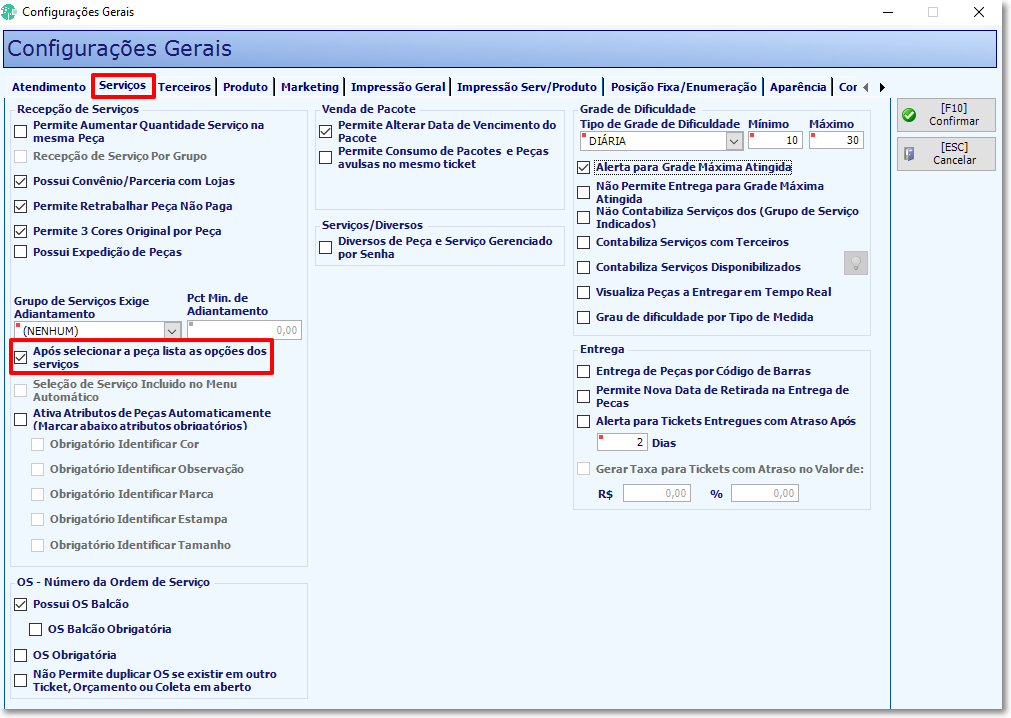
Task: Open Tipo de Grade de Dificuldade dropdown
Action: (x=734, y=141)
